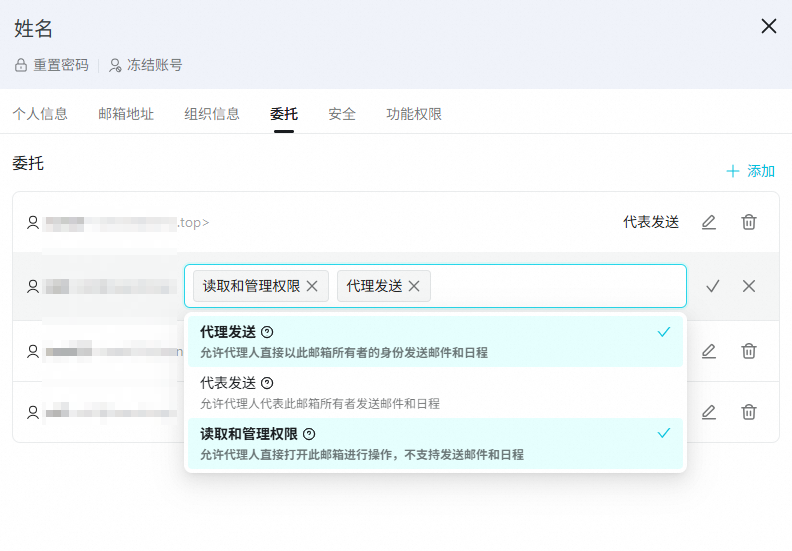Screen dimensions: 792x551
Task: Confirm permission edits with the checkmark
Action: (713, 286)
